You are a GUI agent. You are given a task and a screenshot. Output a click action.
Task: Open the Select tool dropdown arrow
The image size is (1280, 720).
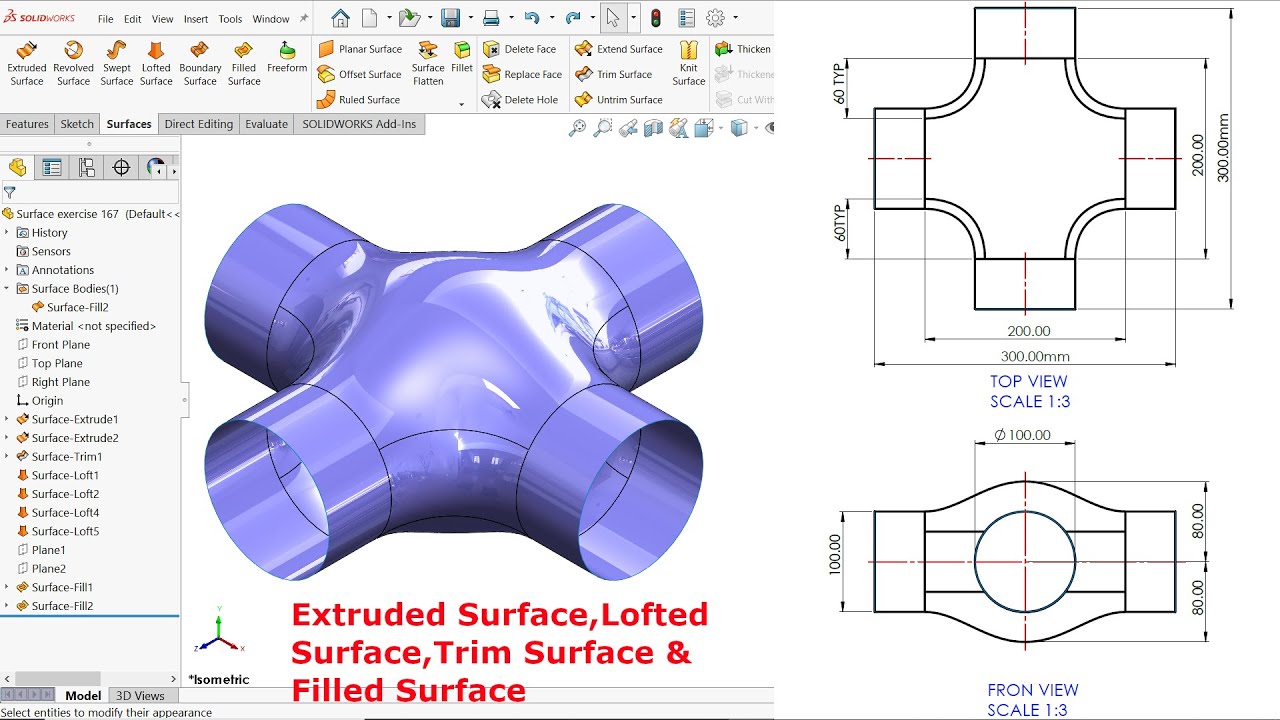[633, 18]
